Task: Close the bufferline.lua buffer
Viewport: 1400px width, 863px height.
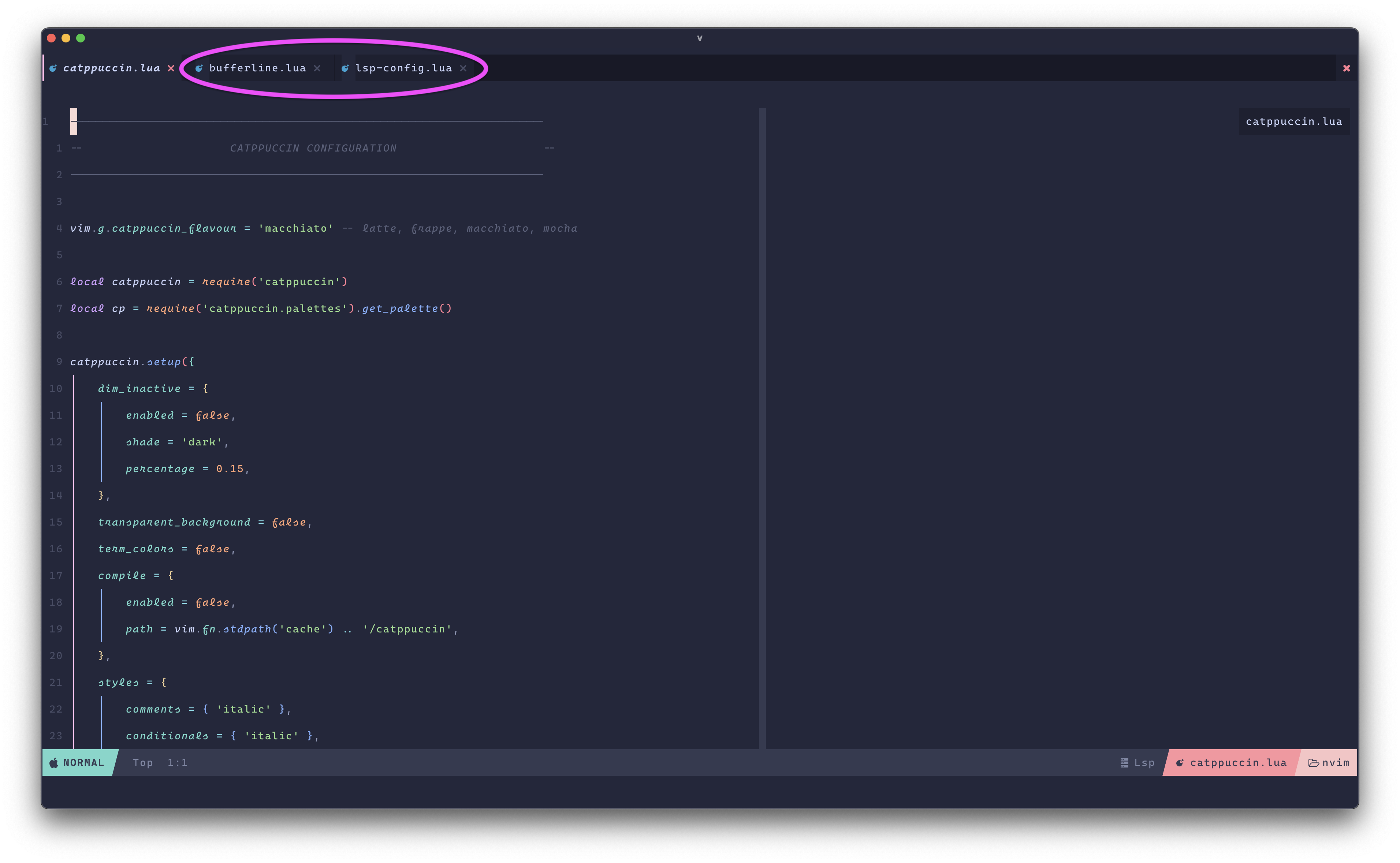Action: click(x=318, y=68)
